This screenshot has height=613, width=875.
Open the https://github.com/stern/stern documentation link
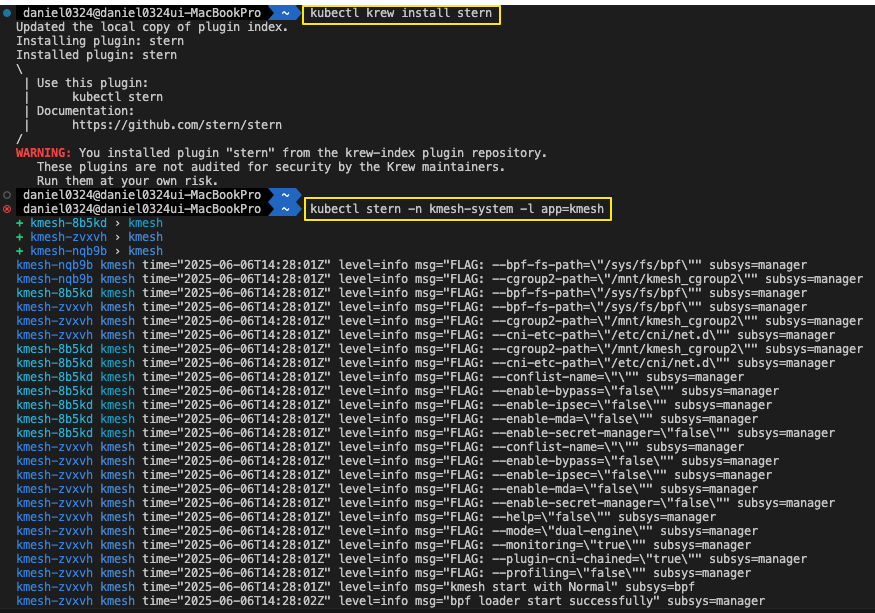point(177,125)
